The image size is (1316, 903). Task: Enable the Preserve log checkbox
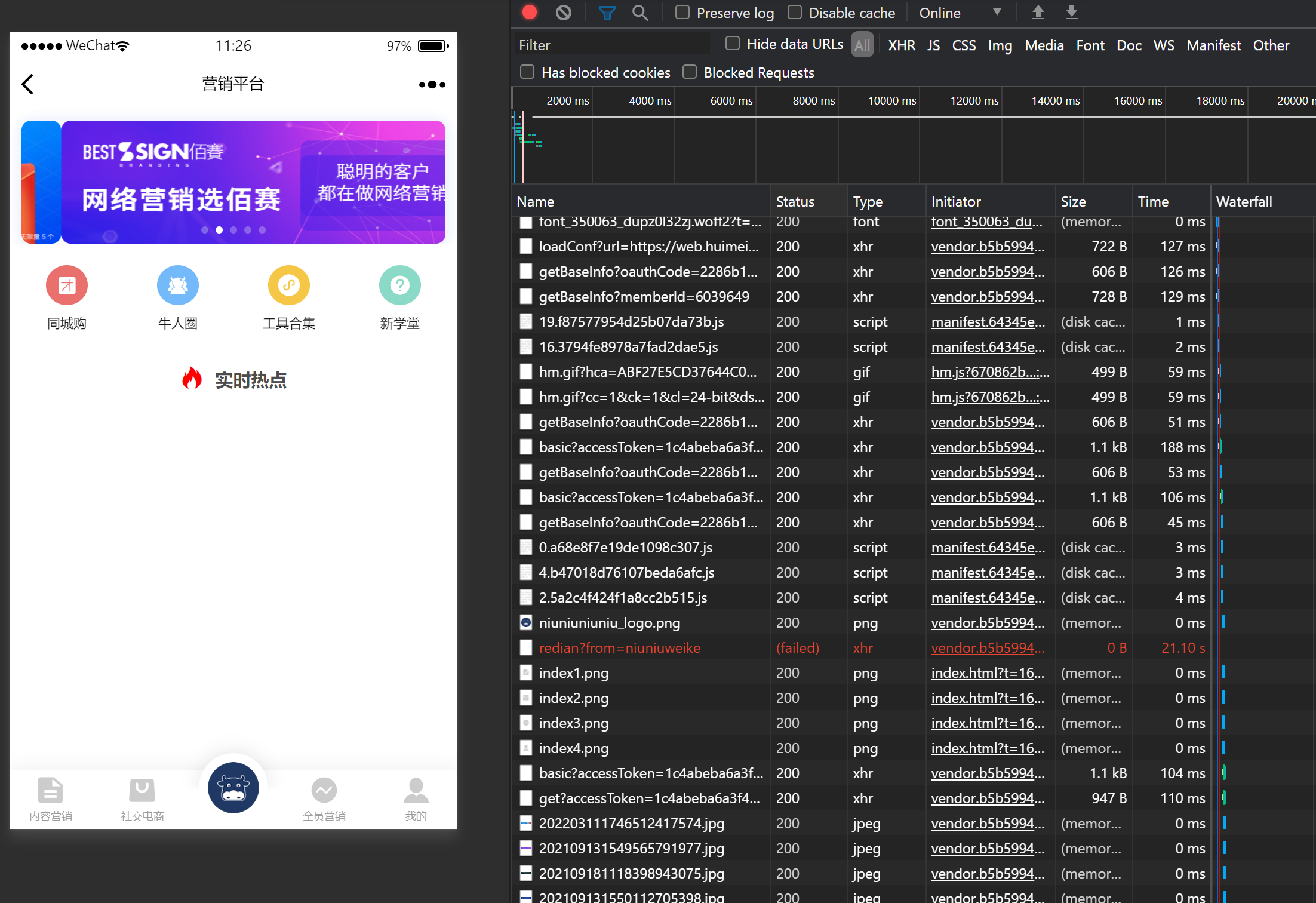pyautogui.click(x=682, y=13)
